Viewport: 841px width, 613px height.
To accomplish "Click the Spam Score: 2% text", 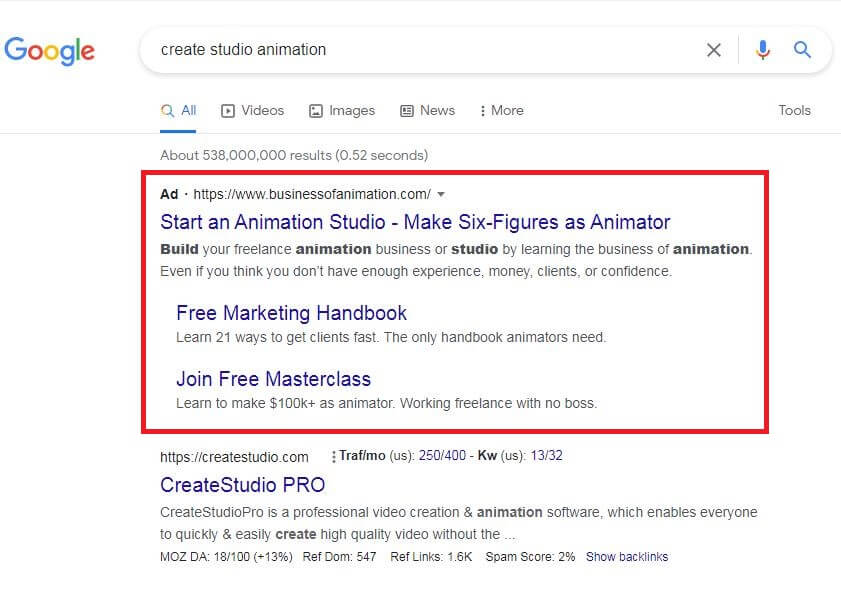I will 530,557.
